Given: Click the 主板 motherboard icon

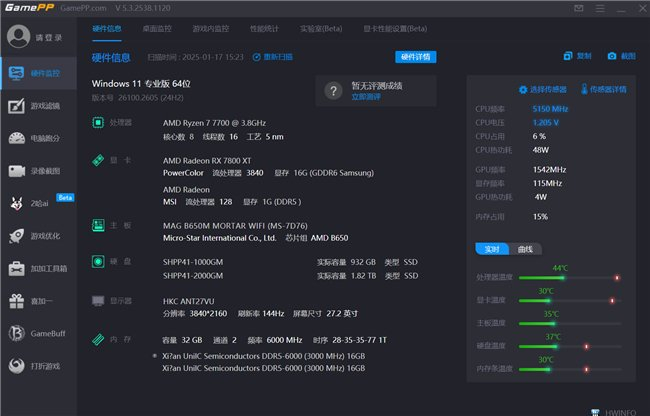Looking at the screenshot, I should tap(98, 225).
